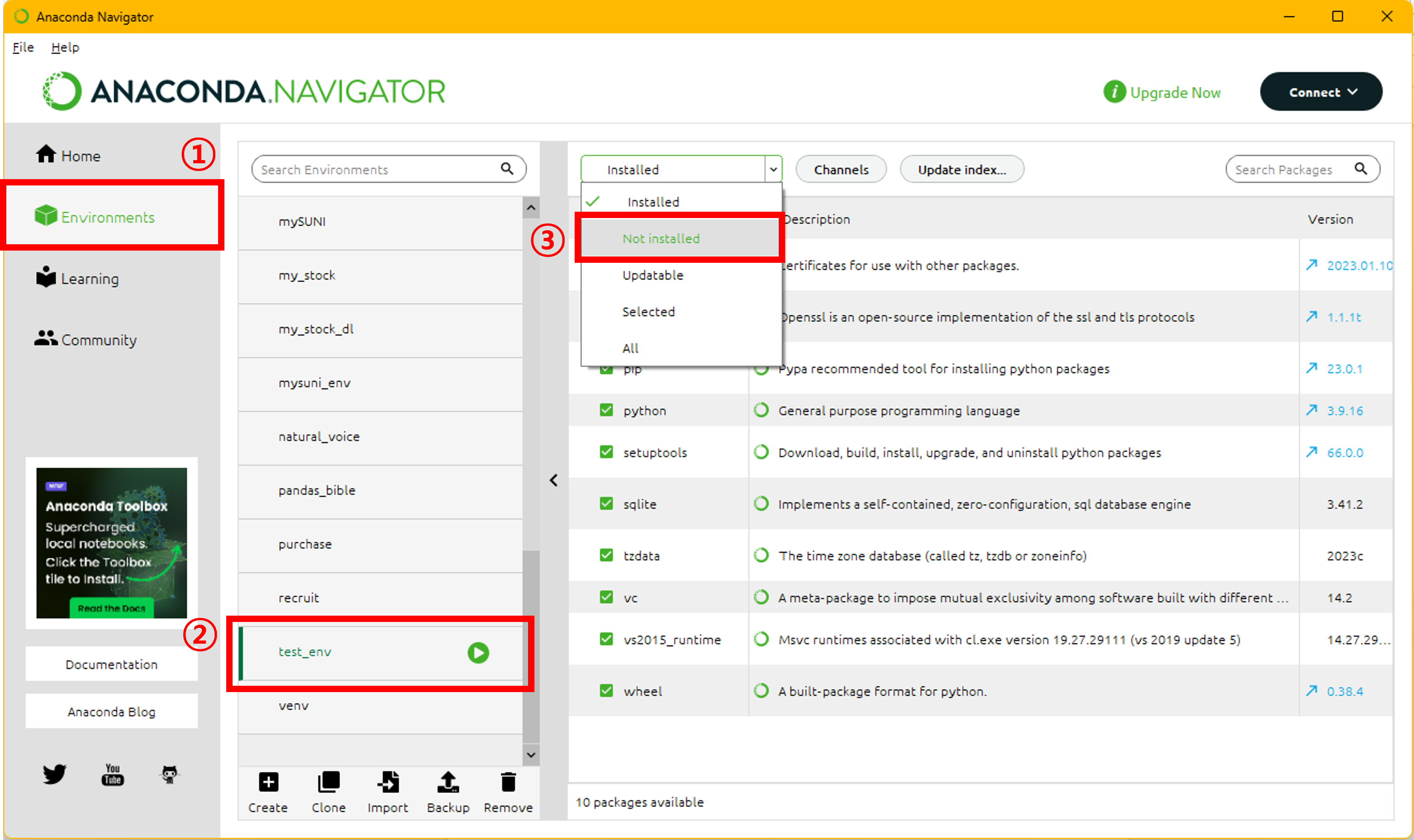
Task: Click the Upgrade Now link
Action: click(1175, 92)
